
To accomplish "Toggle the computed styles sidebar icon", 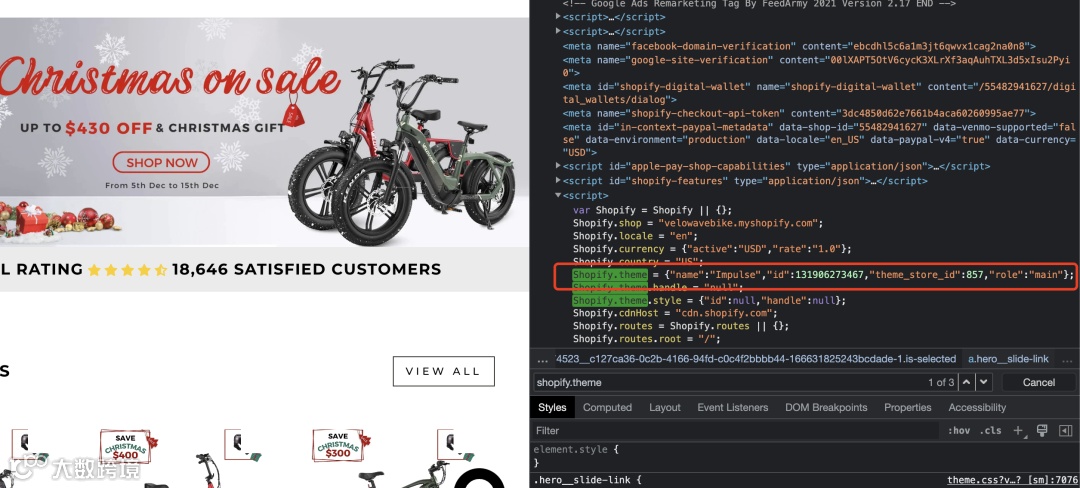I will 1065,430.
